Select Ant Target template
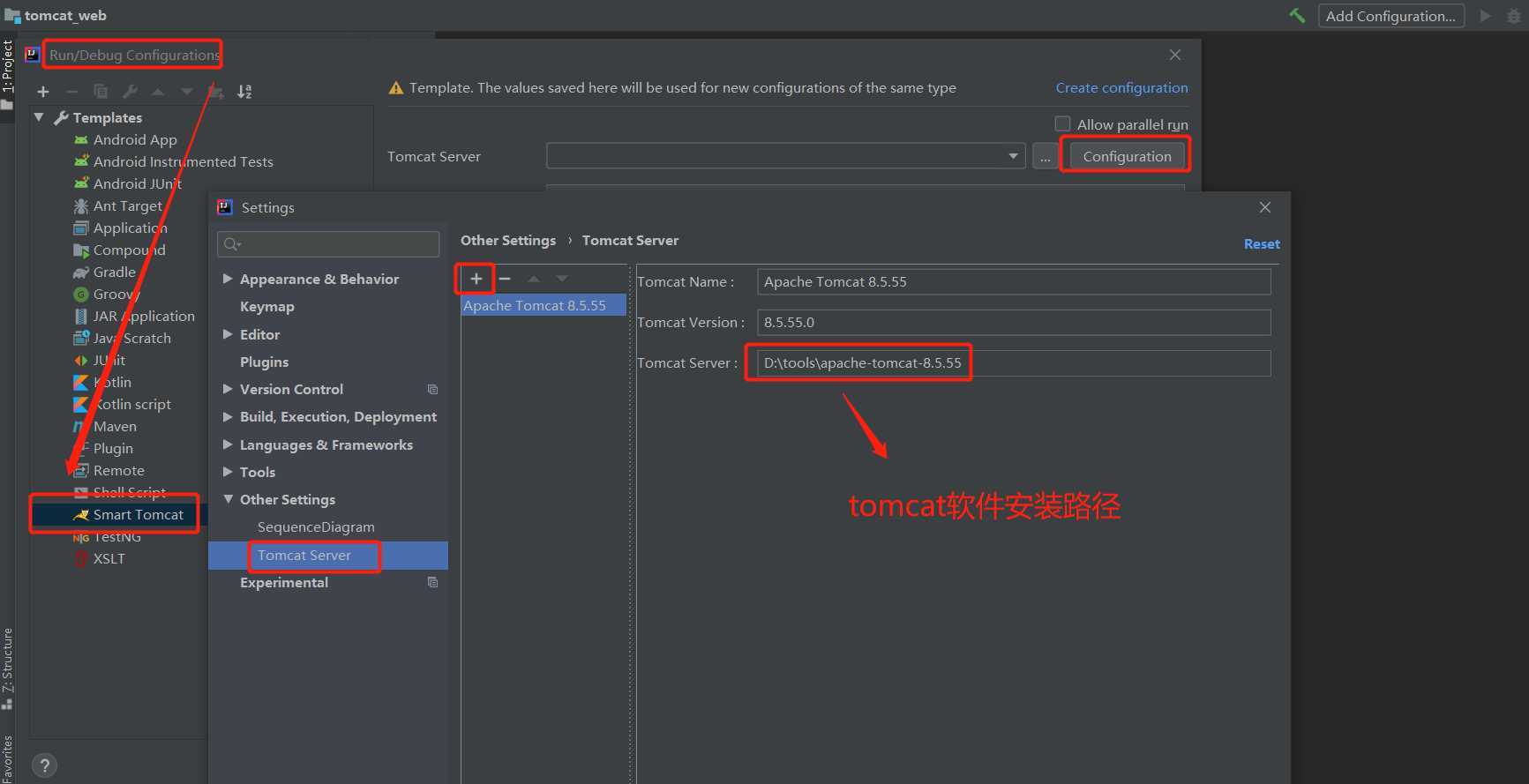This screenshot has height=784, width=1529. click(x=128, y=205)
